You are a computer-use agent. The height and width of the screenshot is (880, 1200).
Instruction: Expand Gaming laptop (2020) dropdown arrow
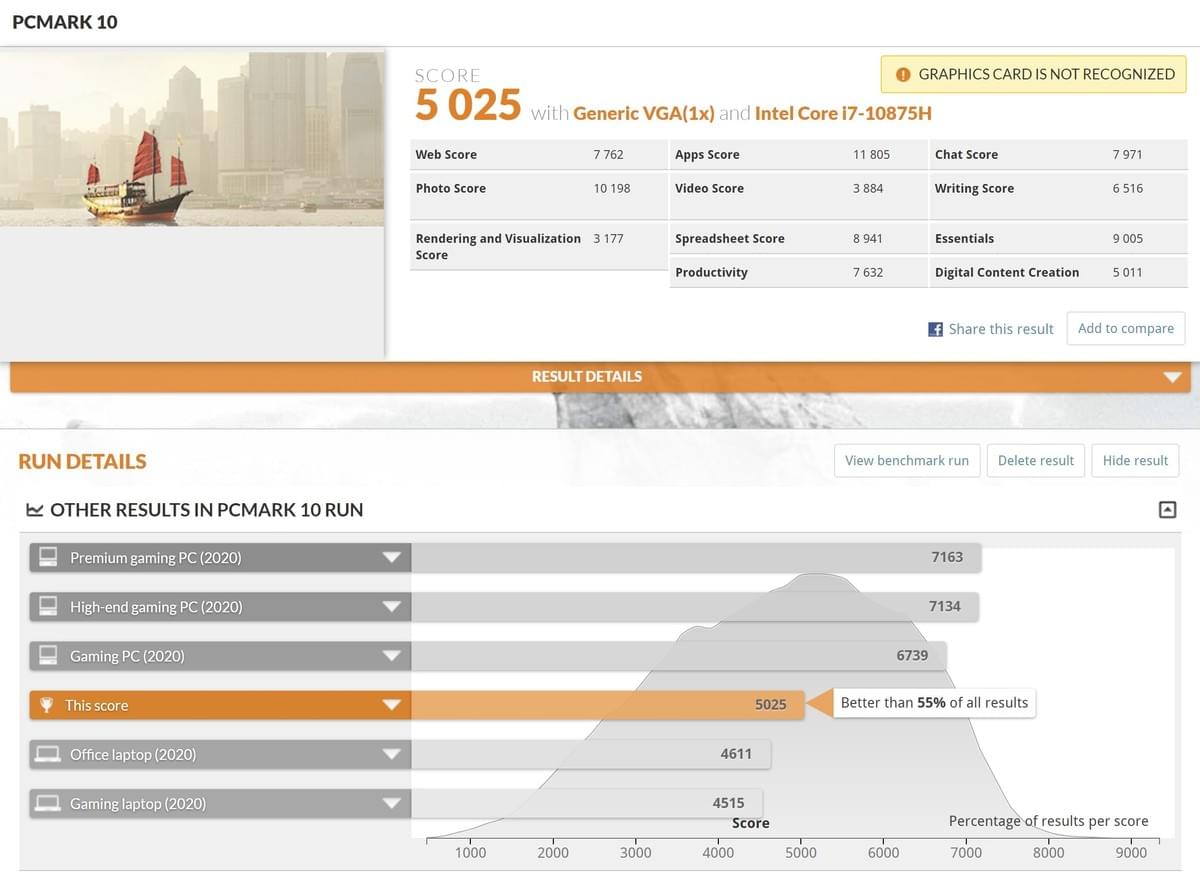click(x=391, y=803)
